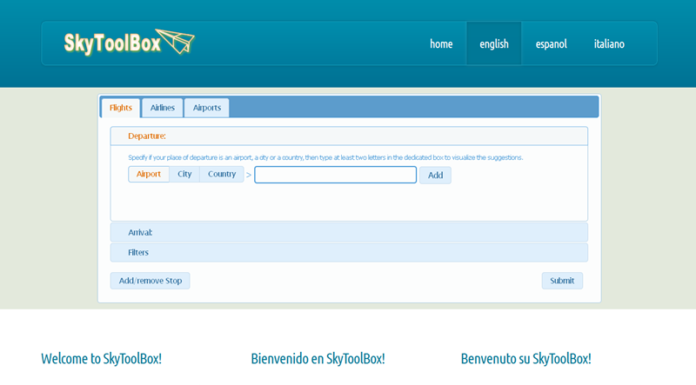Switch site language to italiano
Viewport: 696px width, 385px height.
click(x=609, y=44)
